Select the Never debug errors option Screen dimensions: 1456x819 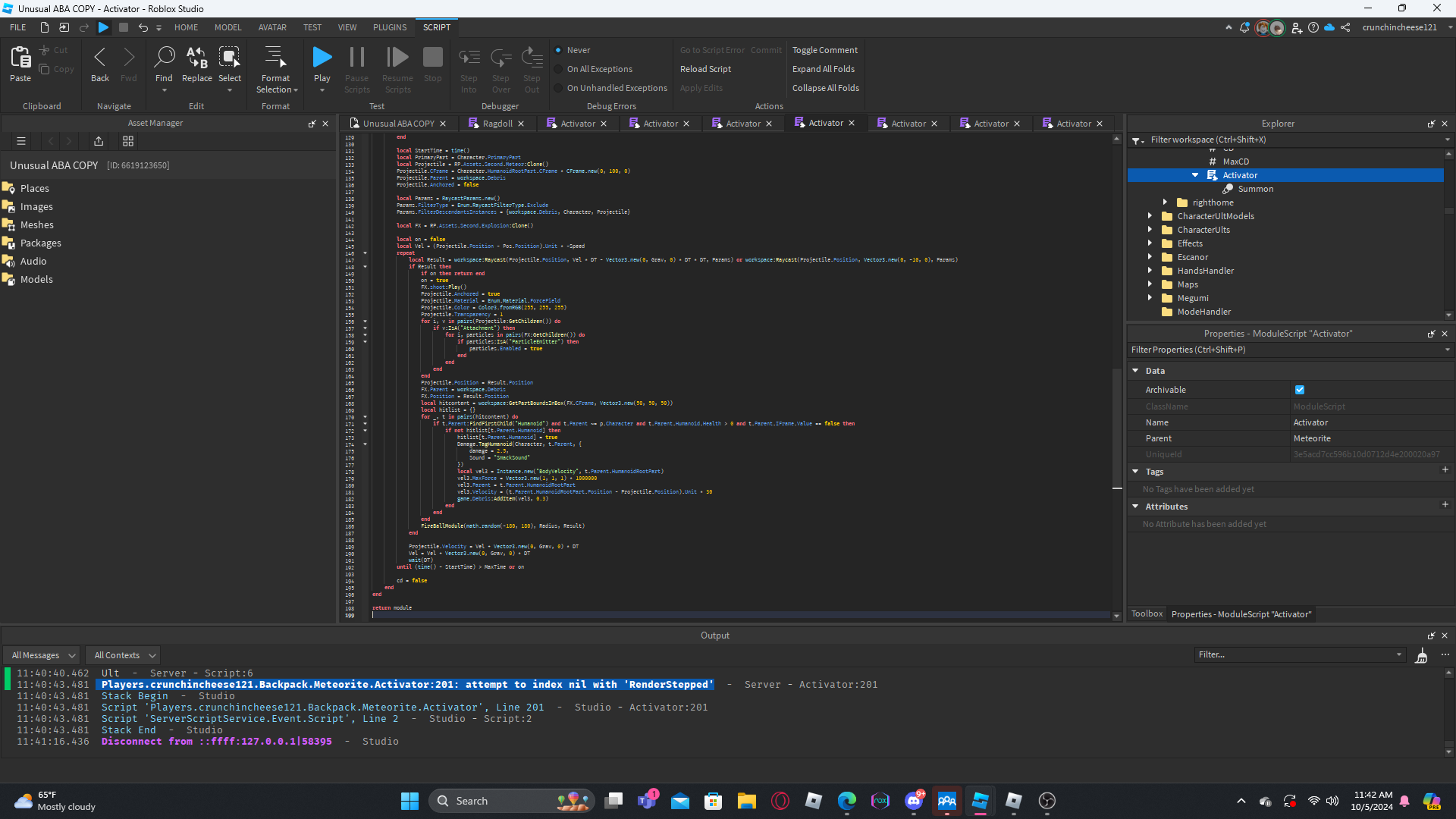click(559, 50)
